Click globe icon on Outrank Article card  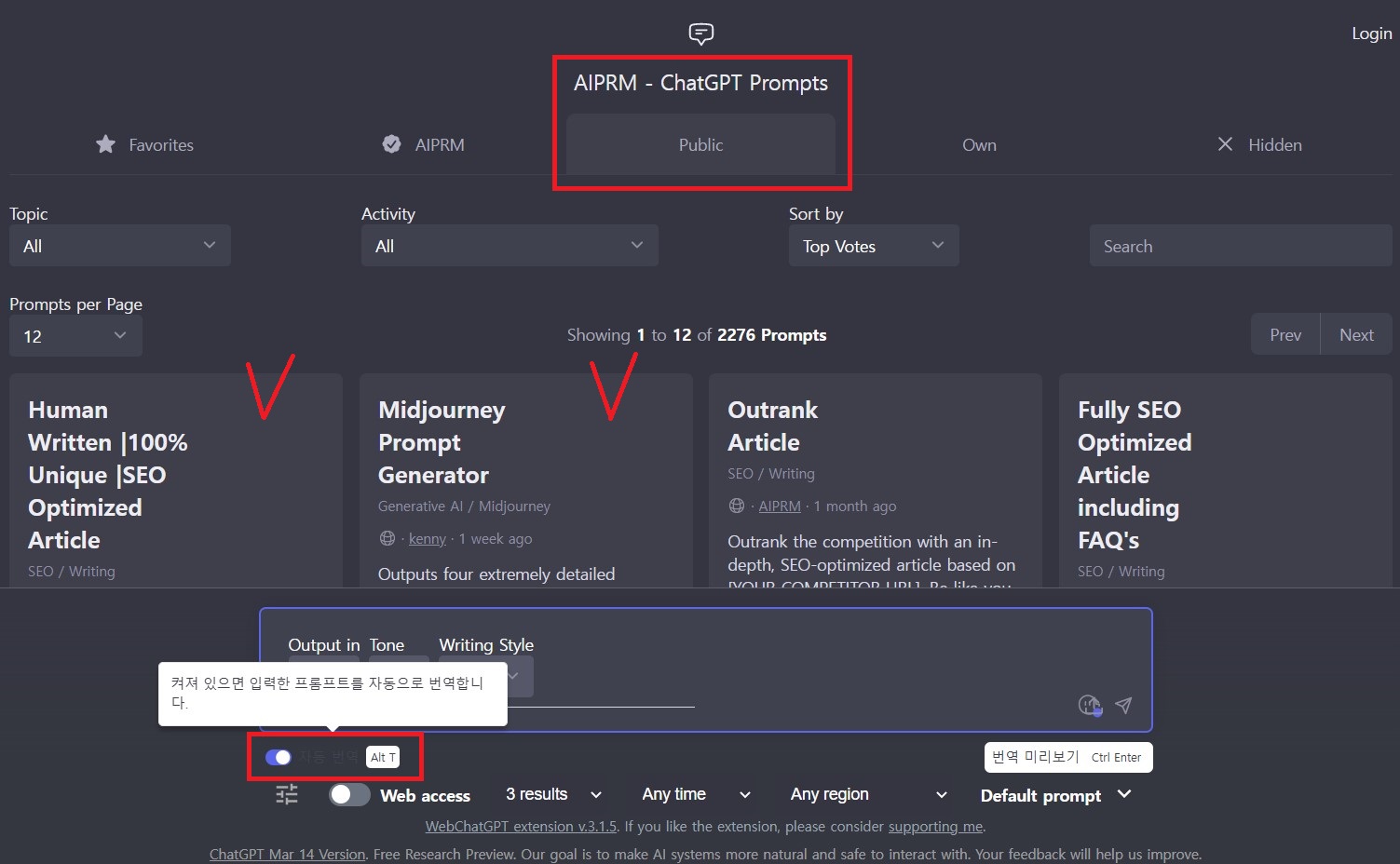(737, 506)
